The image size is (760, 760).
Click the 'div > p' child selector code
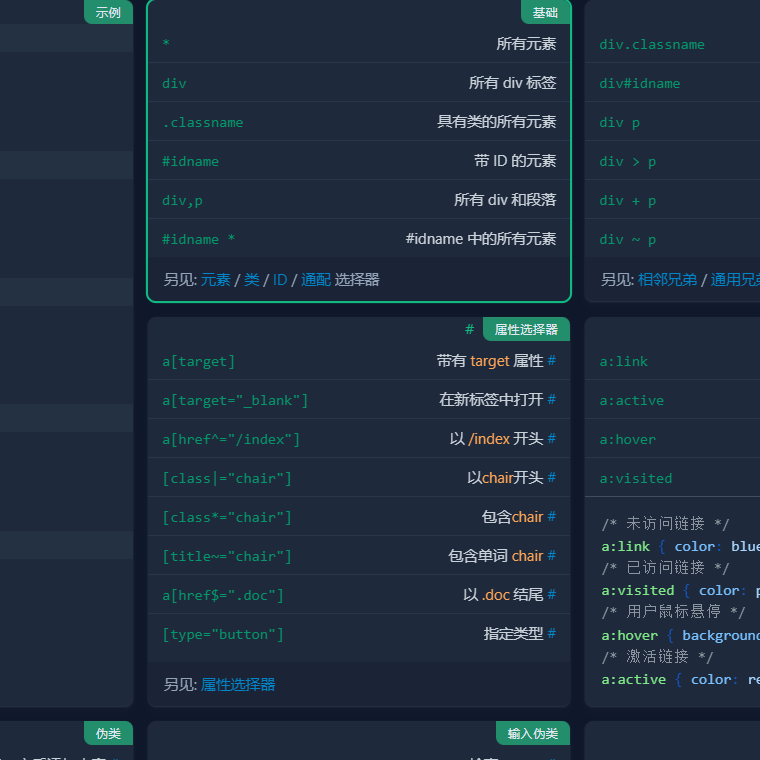pyautogui.click(x=628, y=162)
